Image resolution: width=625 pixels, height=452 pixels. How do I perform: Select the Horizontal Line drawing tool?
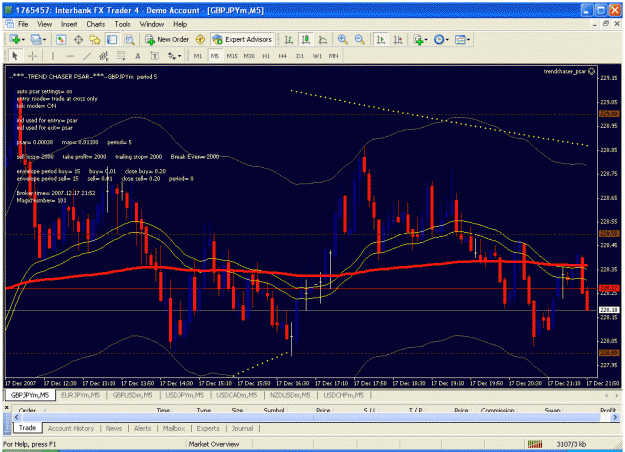(70, 56)
